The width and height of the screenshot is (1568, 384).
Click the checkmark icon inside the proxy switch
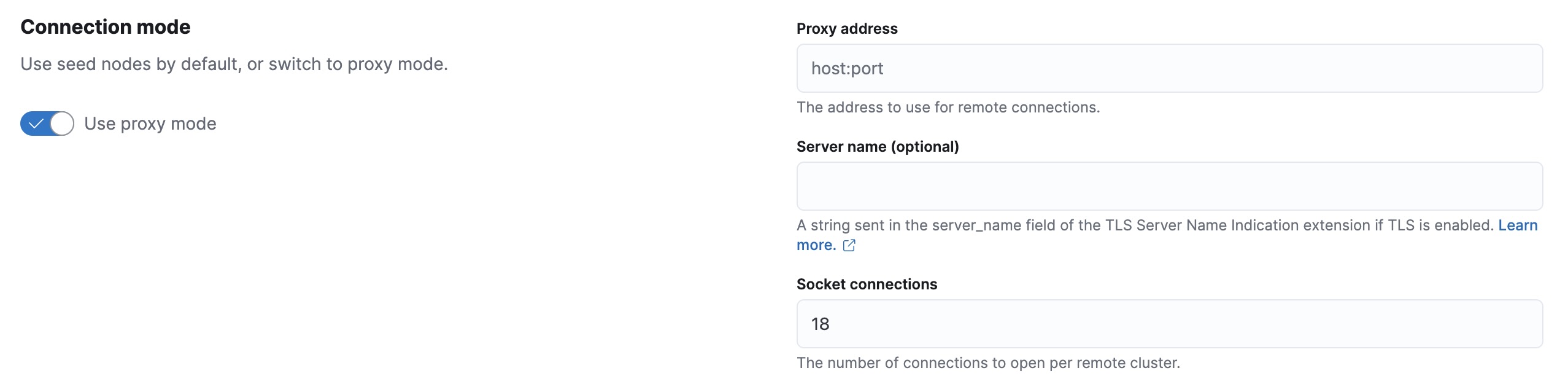pos(36,123)
